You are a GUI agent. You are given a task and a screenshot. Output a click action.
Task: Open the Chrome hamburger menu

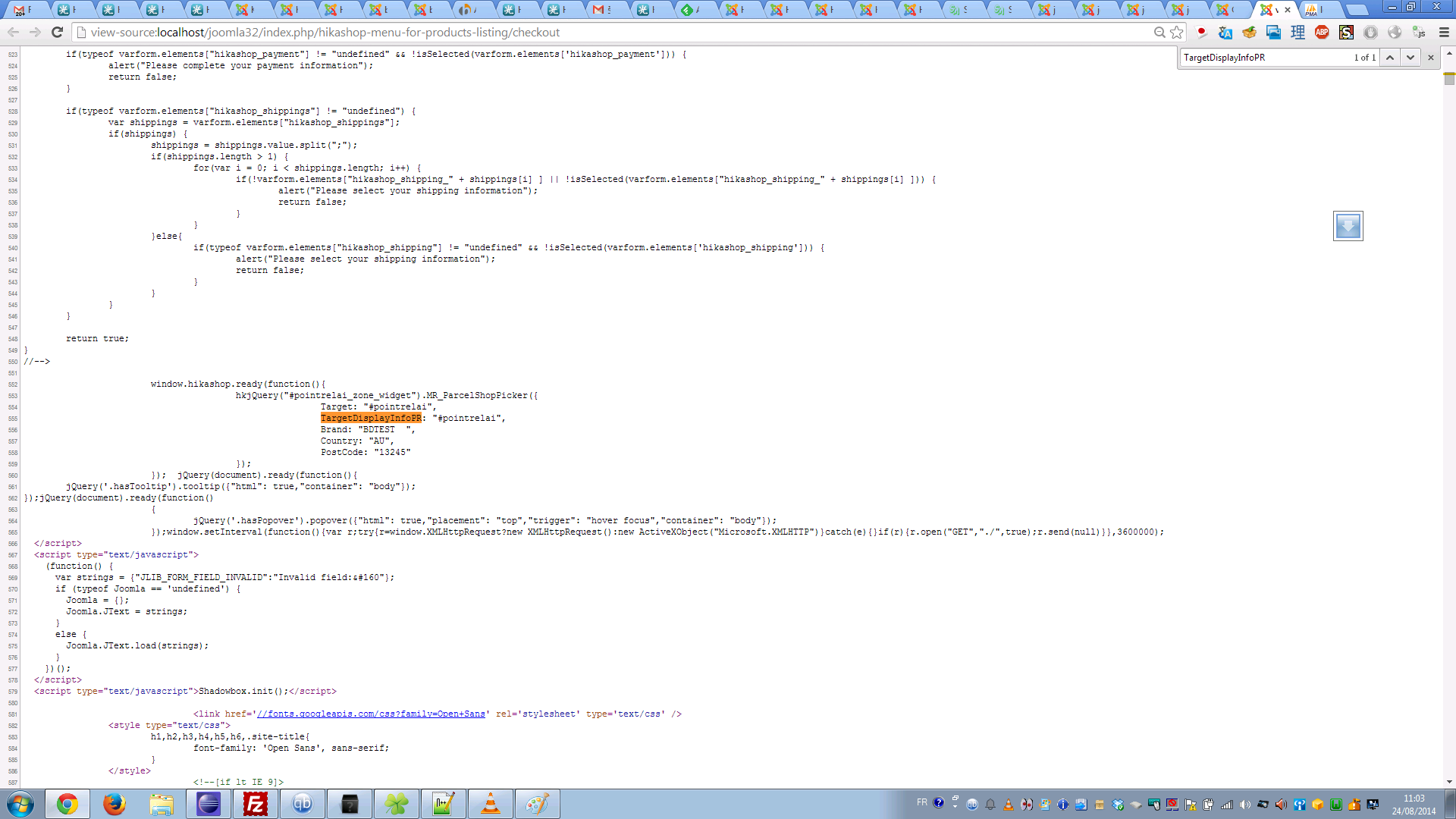click(x=1444, y=32)
